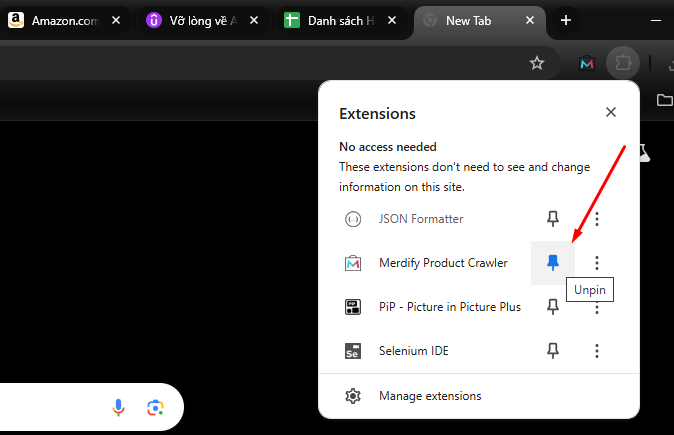674x435 pixels.
Task: Close the Extensions popup panel
Action: pos(611,112)
